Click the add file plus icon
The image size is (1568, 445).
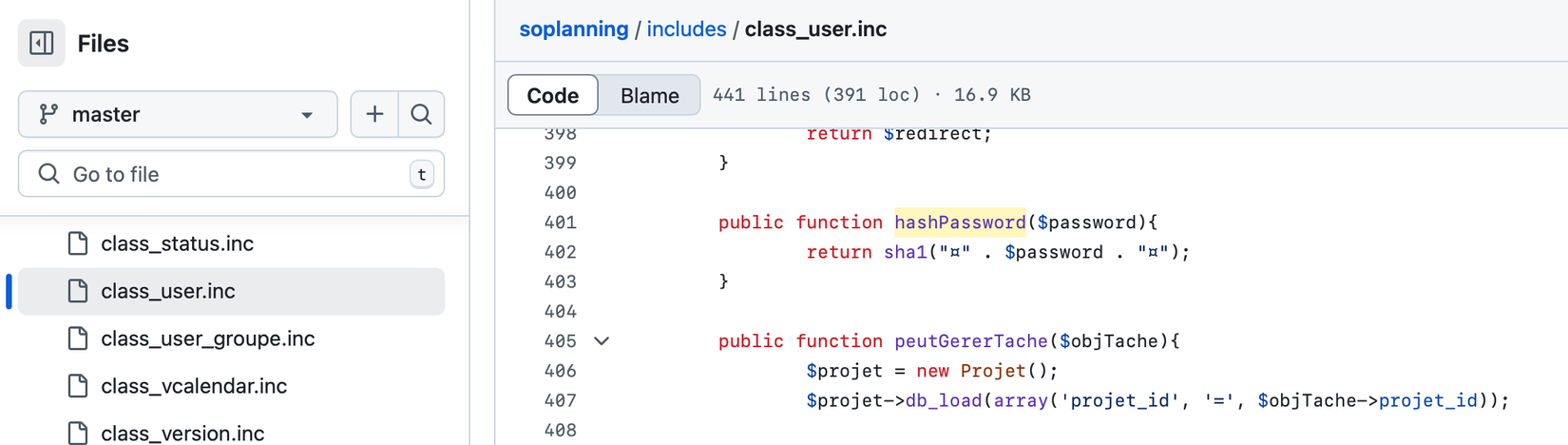[x=374, y=114]
